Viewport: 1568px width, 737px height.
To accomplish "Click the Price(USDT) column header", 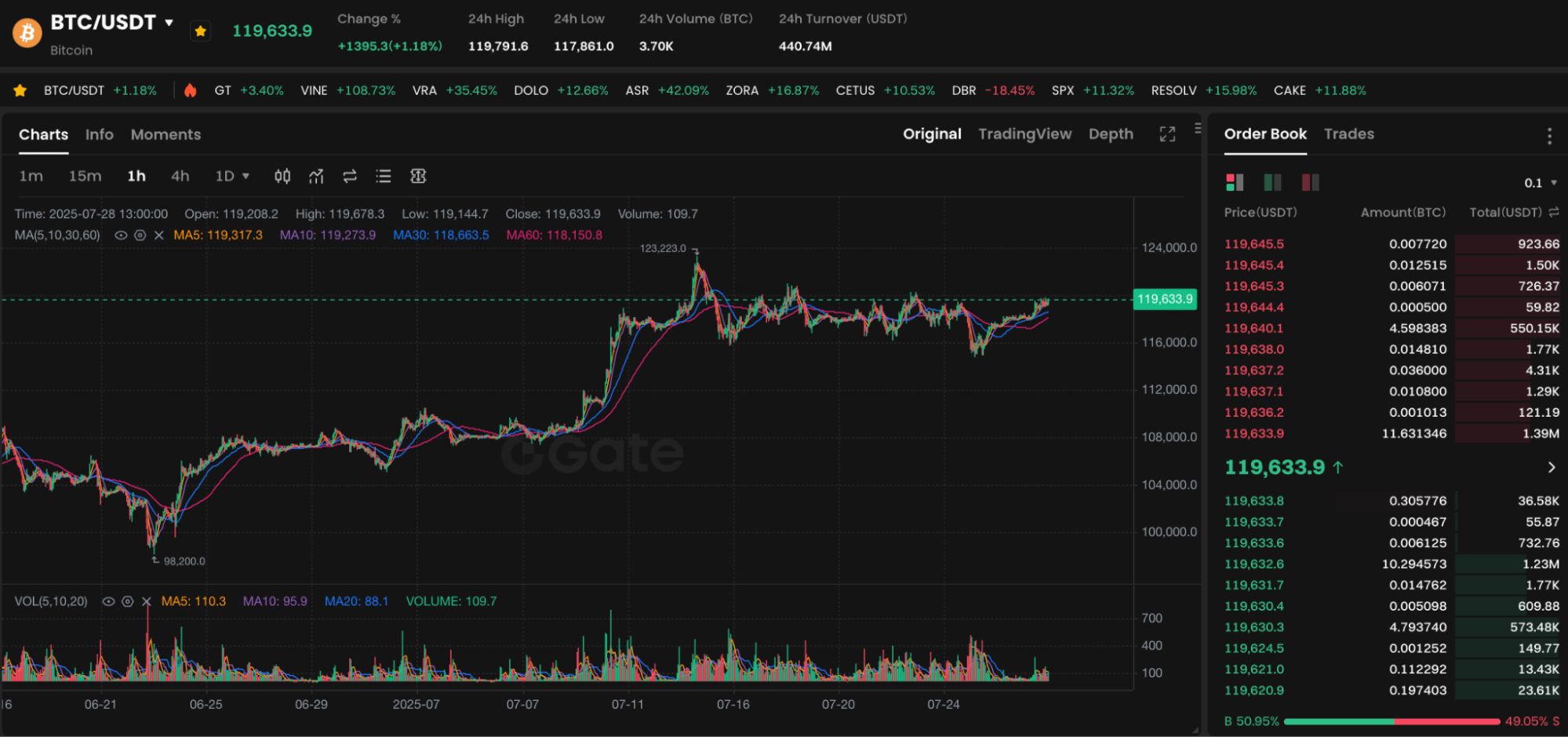I will (1261, 212).
